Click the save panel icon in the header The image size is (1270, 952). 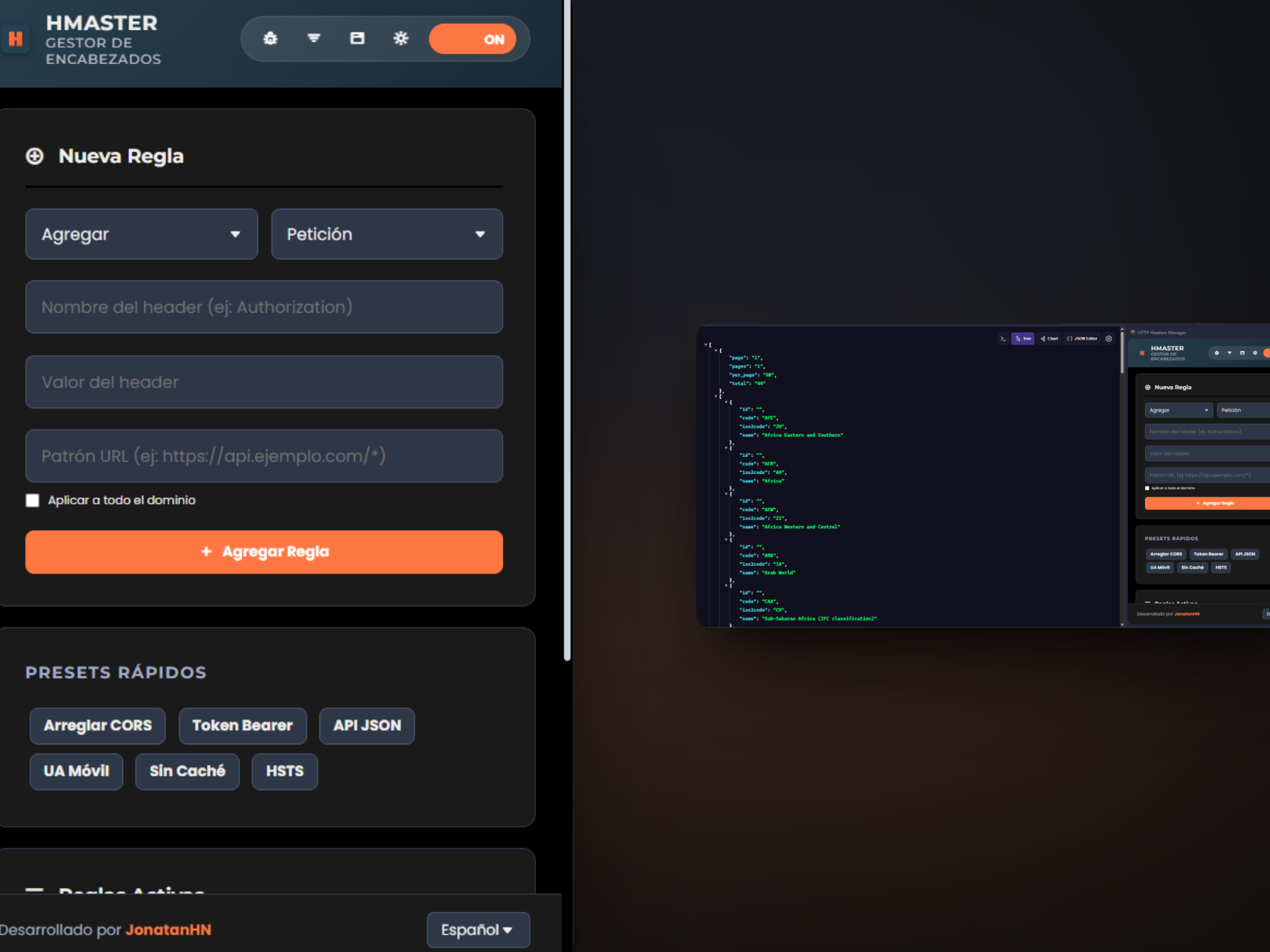point(357,38)
